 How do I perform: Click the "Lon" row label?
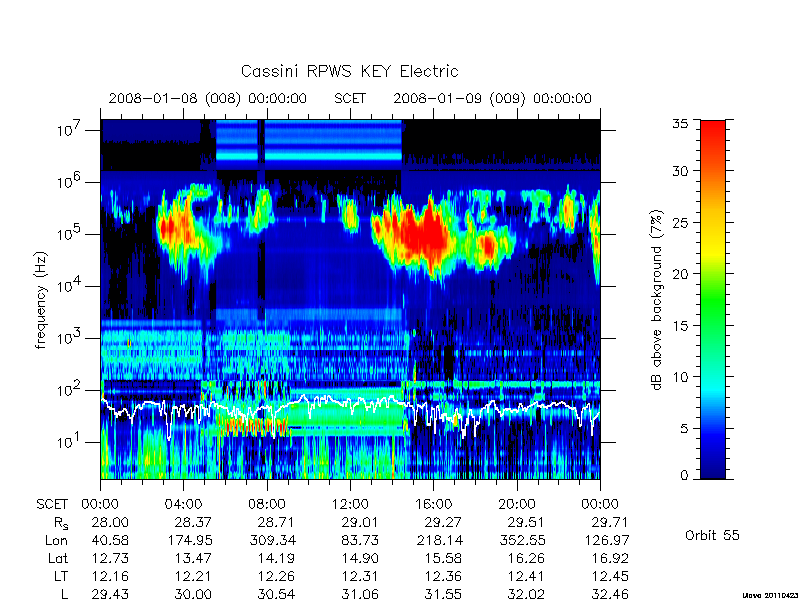pos(56,540)
